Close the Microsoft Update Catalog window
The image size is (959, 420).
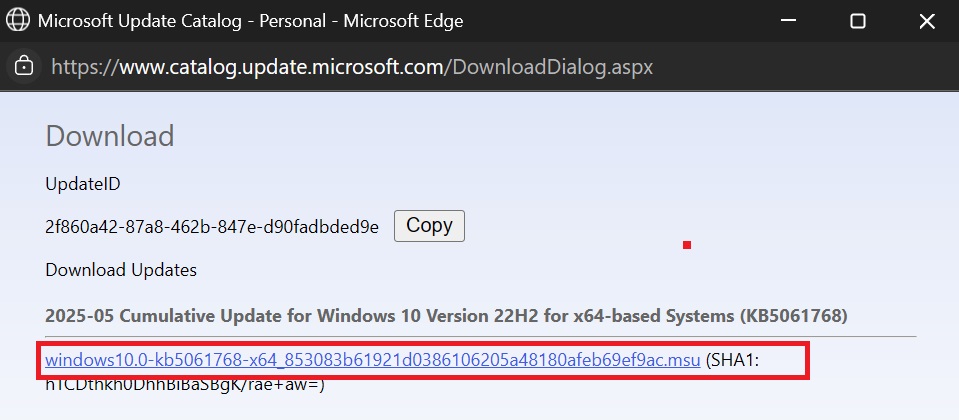point(926,21)
